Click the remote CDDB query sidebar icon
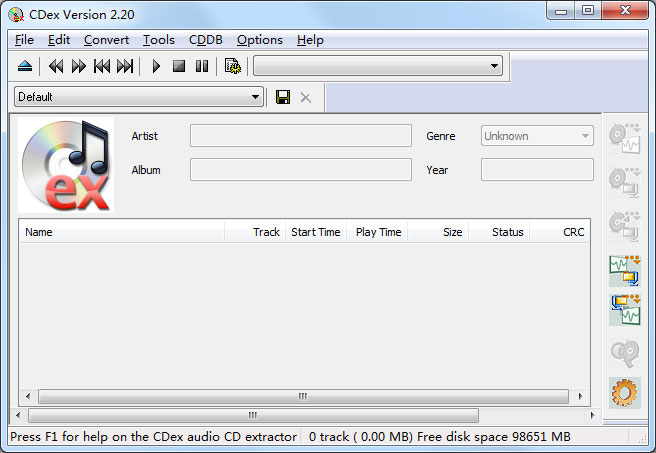 tap(625, 354)
